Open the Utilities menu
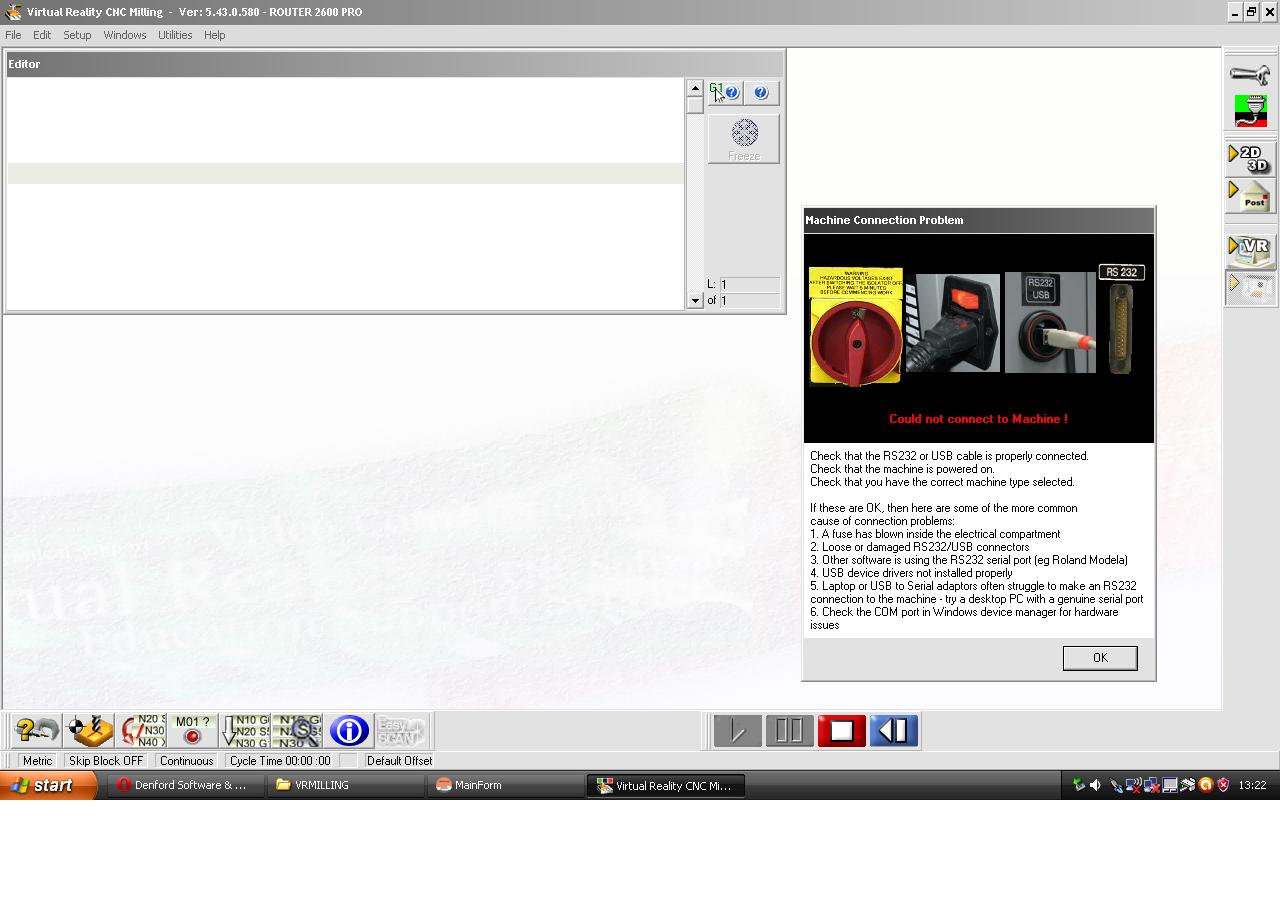 tap(175, 35)
